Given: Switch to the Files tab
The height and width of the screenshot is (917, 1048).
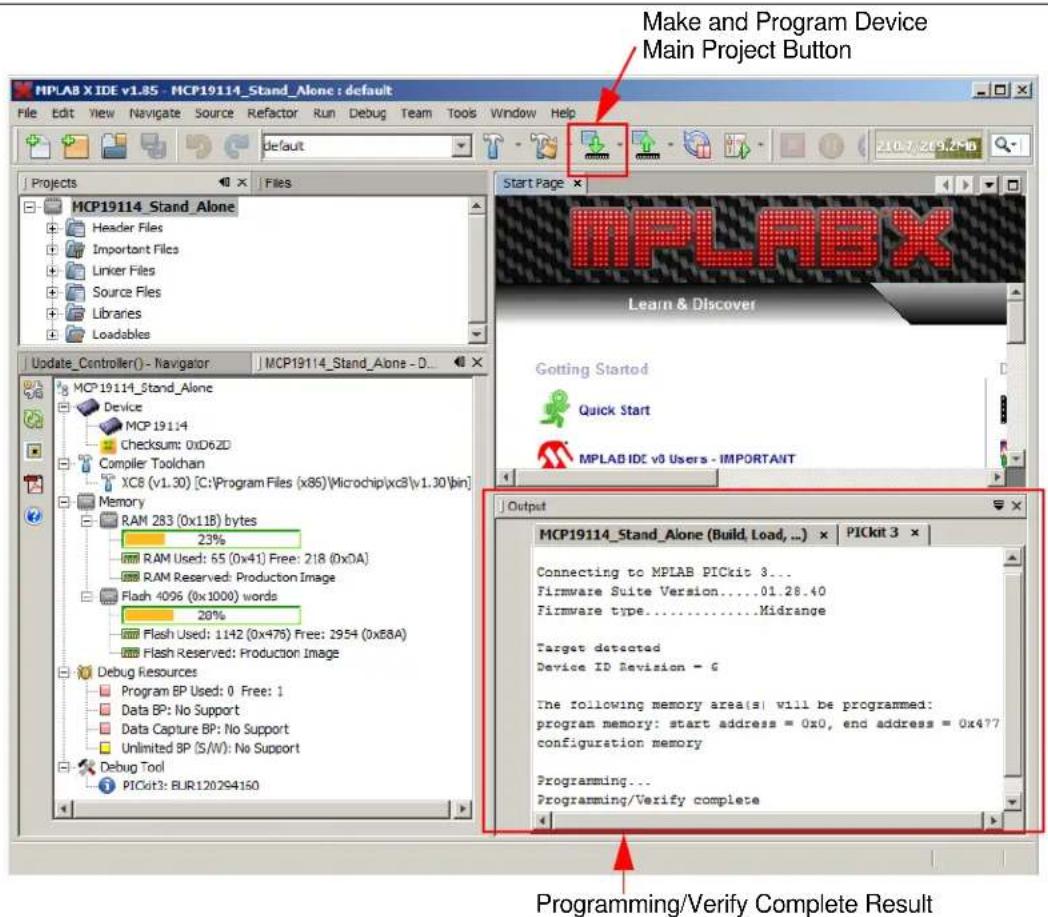Looking at the screenshot, I should [x=276, y=183].
